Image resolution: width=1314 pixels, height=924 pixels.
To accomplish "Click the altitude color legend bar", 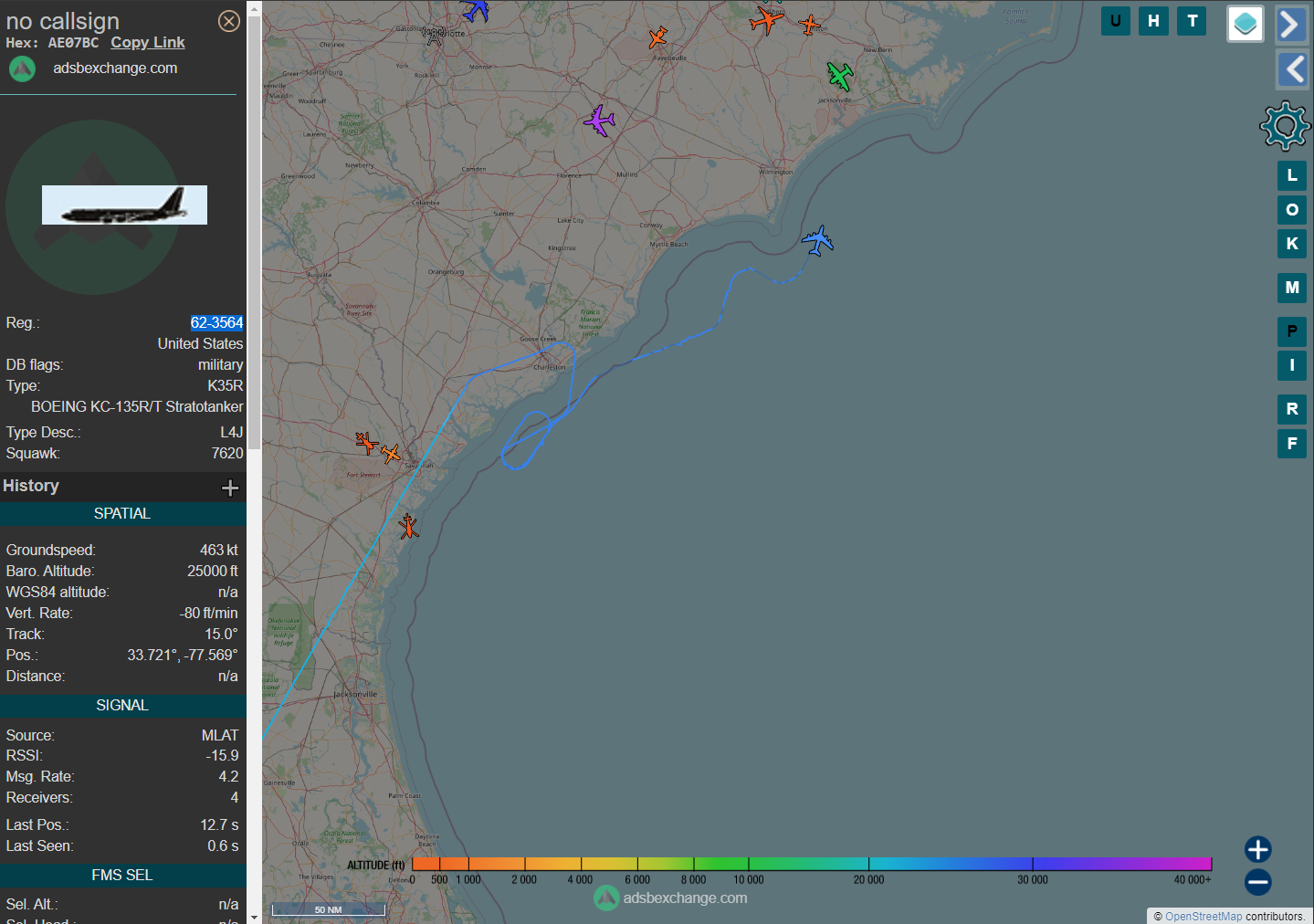I will (x=812, y=864).
